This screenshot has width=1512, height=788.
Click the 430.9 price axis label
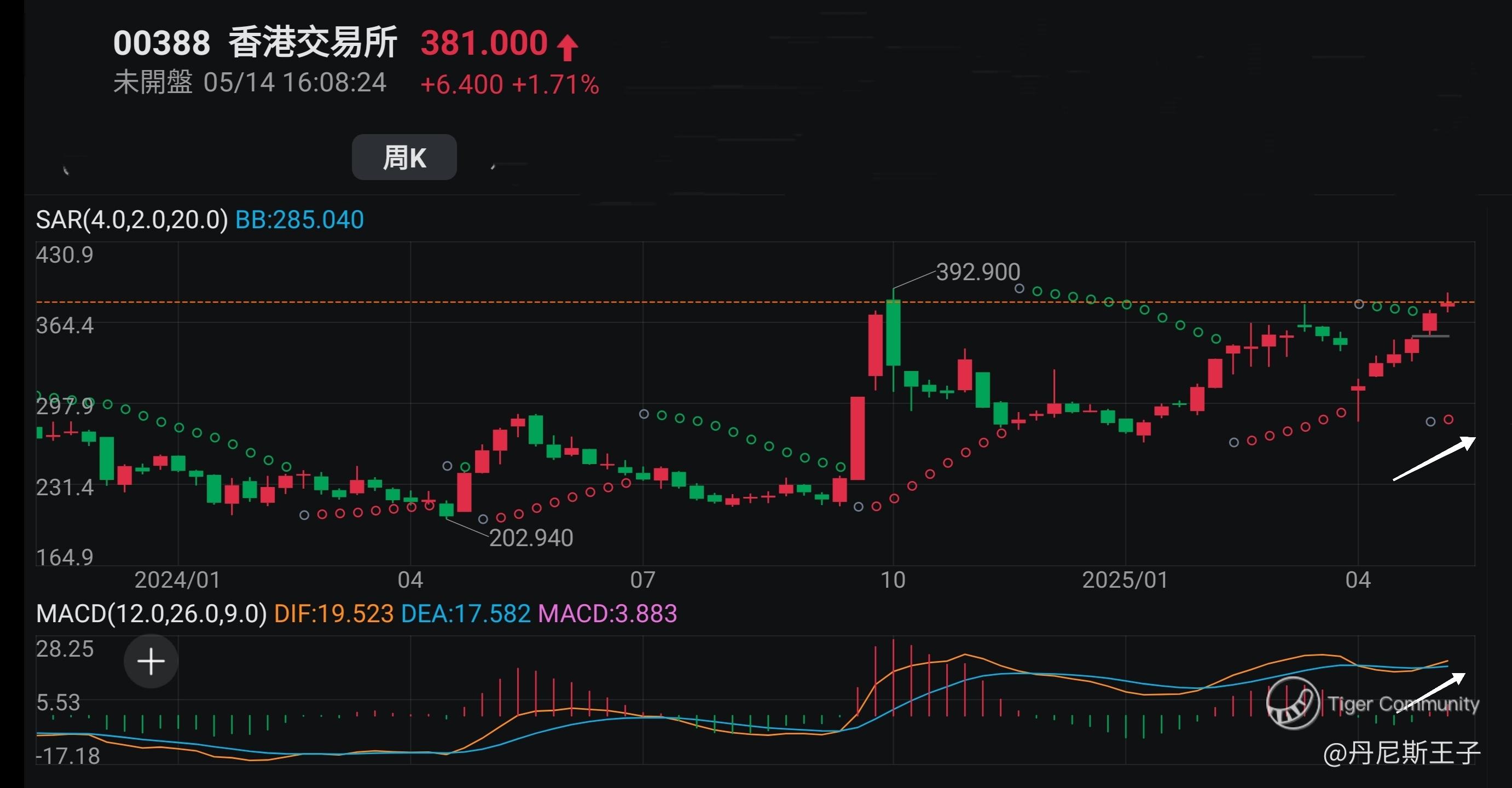65,254
